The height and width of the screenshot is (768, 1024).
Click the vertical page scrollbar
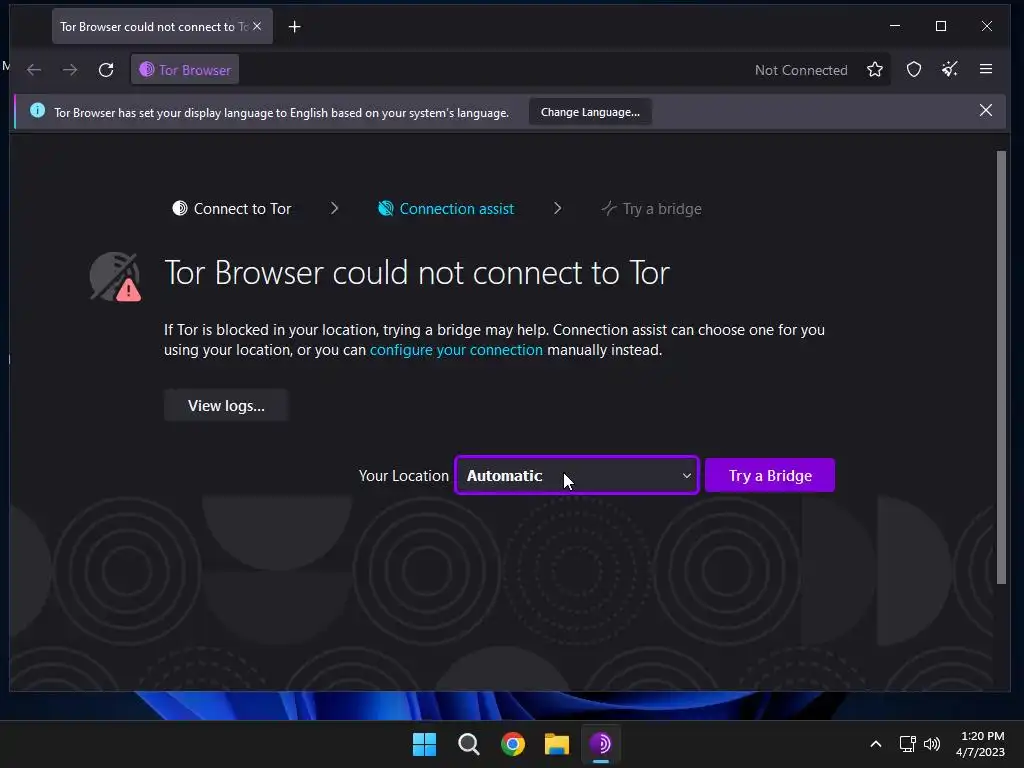1001,368
